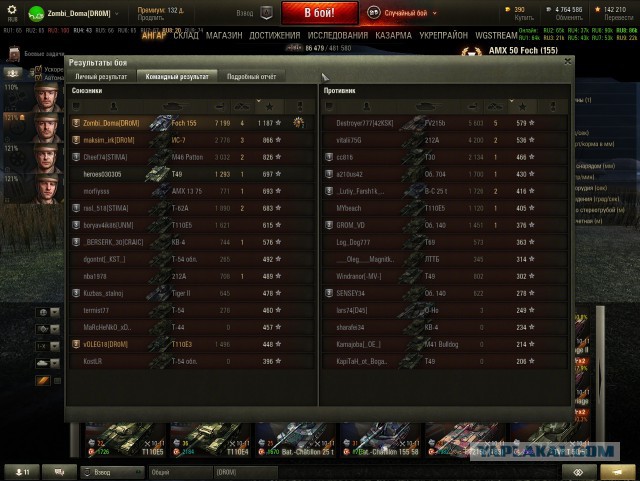Toggle the orange striped carousel filter button
This screenshot has width=640, height=481.
point(43,381)
